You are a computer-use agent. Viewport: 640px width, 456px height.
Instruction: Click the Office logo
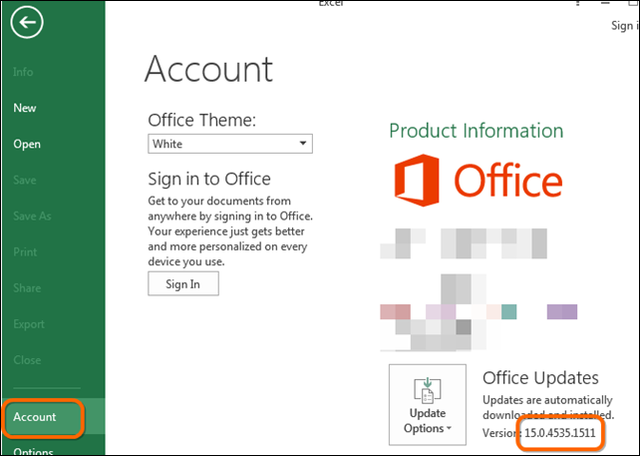(x=478, y=180)
